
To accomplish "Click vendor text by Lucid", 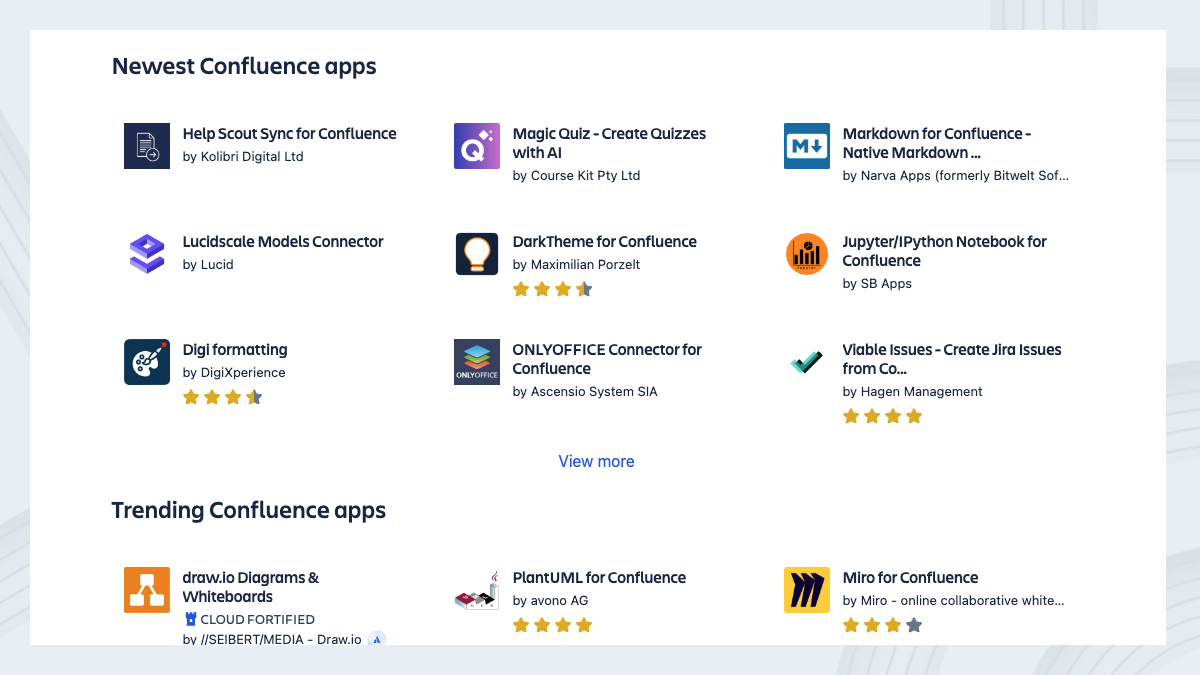I will (208, 265).
